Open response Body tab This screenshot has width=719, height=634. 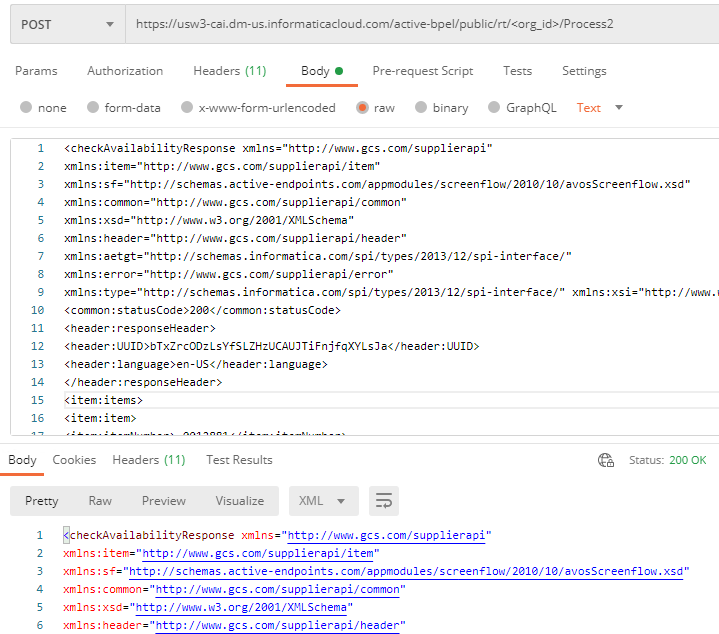click(22, 460)
